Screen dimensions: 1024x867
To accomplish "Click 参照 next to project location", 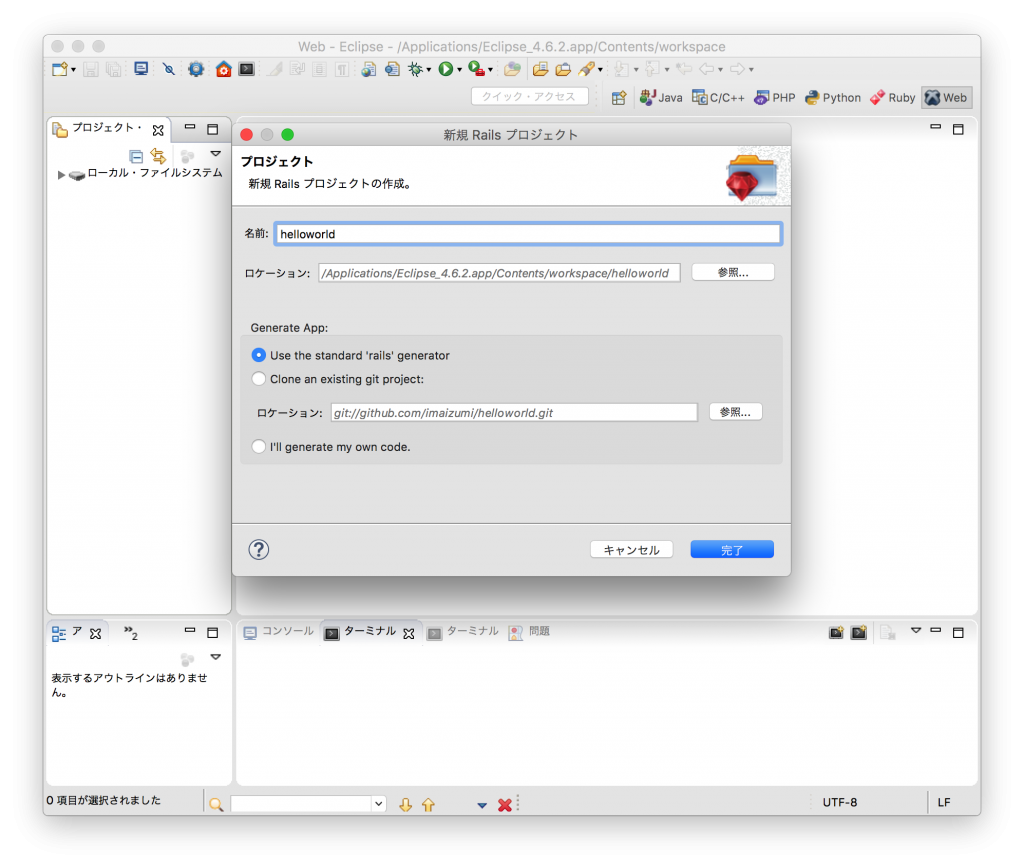I will (733, 272).
